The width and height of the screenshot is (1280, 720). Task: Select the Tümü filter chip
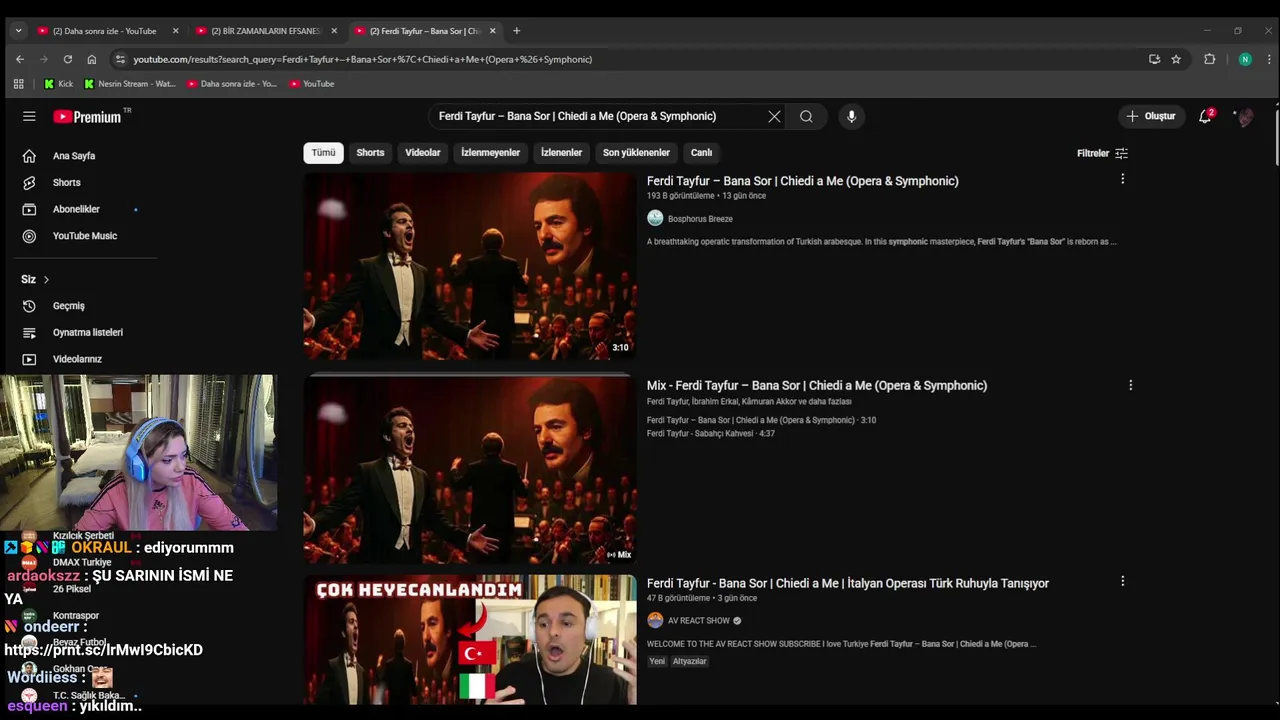pyautogui.click(x=323, y=153)
